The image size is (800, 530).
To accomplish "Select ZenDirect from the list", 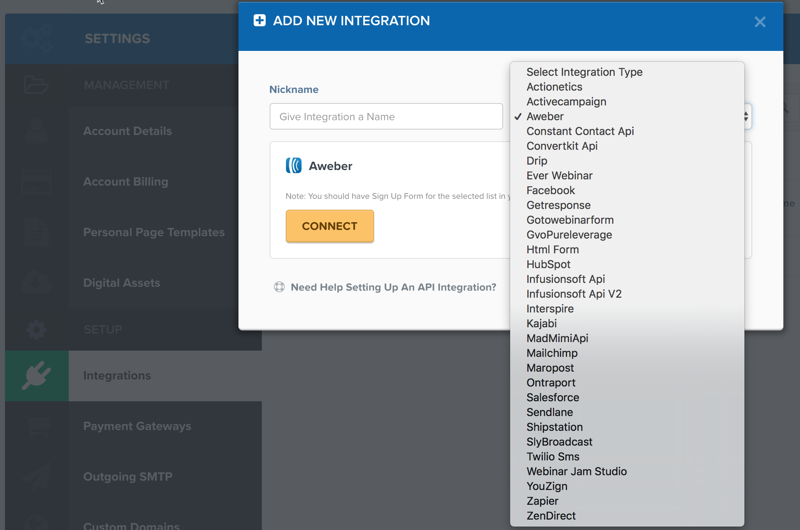I will click(x=627, y=516).
